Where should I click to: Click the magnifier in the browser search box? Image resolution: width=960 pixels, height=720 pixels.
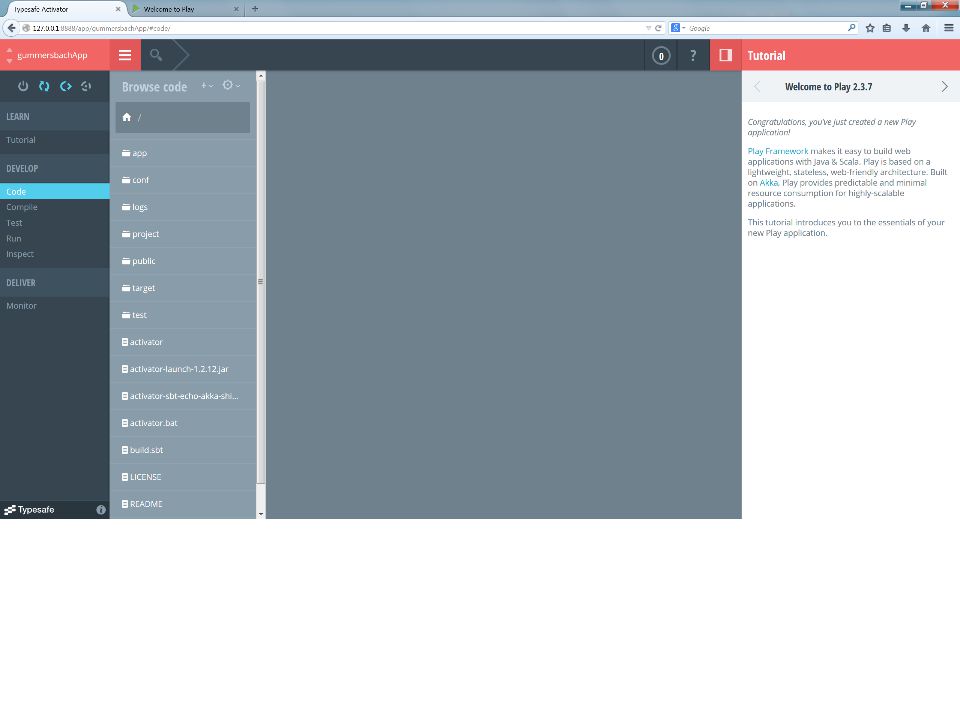point(851,28)
